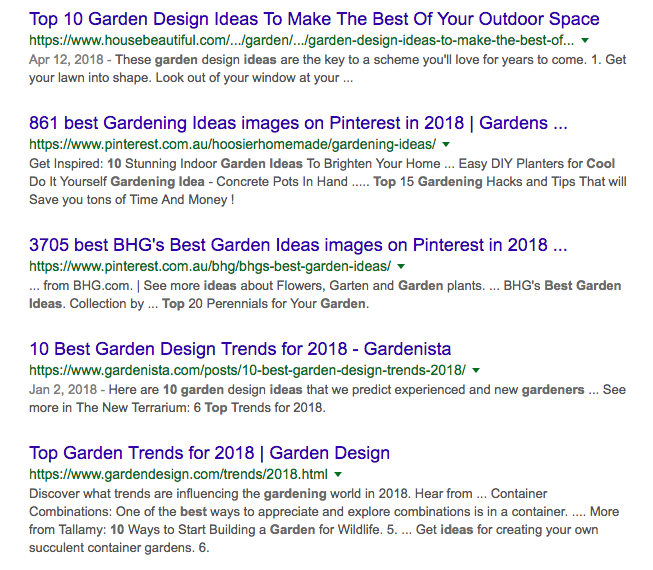653x570 pixels.
Task: Open the 3705 best BHG's Garden Ideas result
Action: 298,245
